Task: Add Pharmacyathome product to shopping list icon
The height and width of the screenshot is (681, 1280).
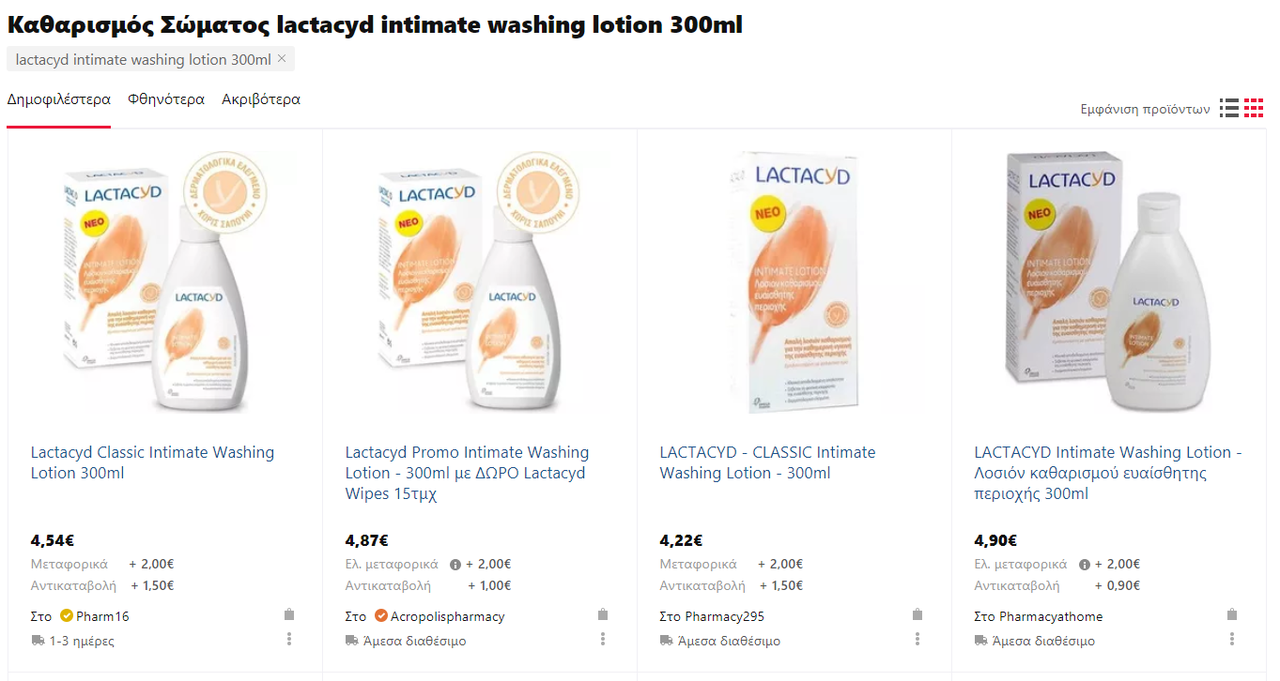Action: click(1232, 615)
